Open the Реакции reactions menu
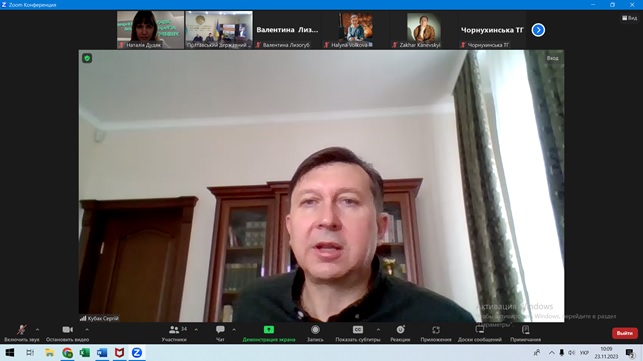 click(400, 333)
